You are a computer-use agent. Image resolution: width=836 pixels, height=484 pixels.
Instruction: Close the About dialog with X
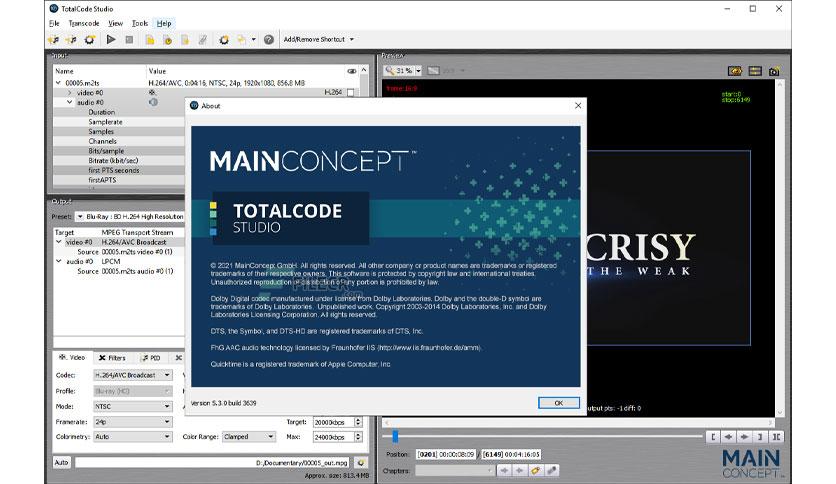pyautogui.click(x=578, y=106)
